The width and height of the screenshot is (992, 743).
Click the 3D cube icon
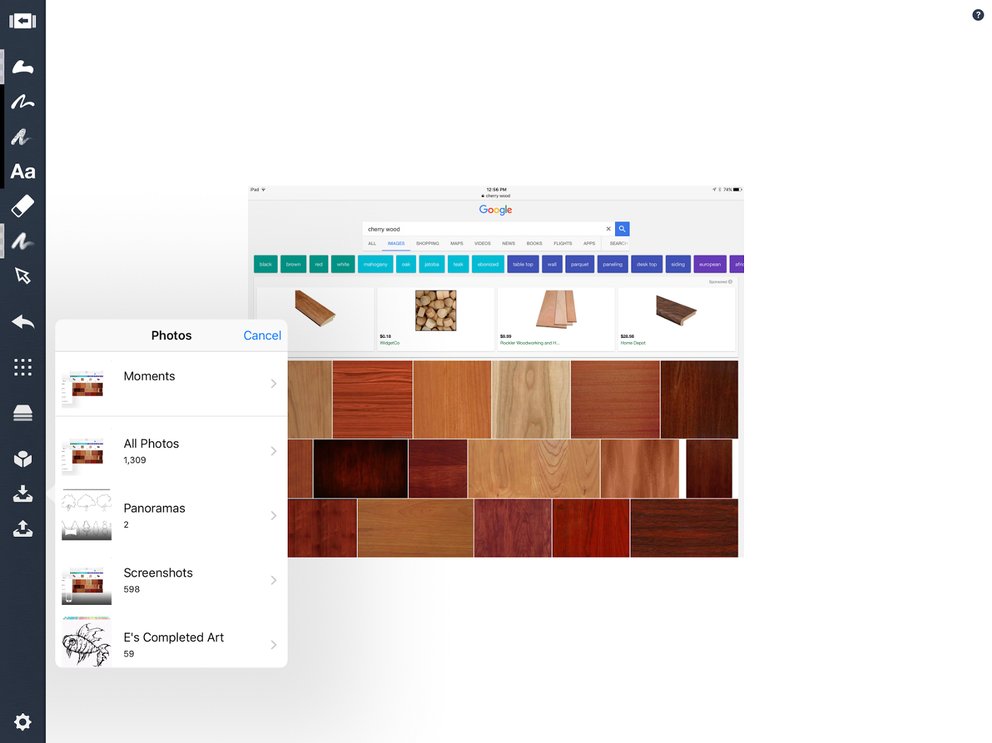[23, 458]
